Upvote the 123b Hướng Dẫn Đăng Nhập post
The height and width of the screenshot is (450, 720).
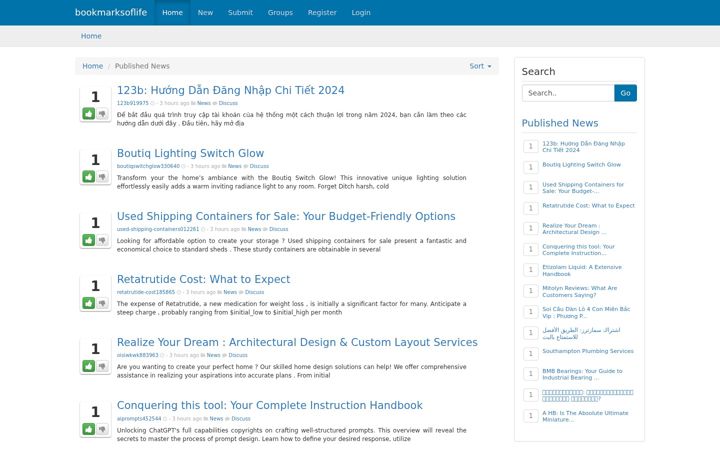pos(89,113)
